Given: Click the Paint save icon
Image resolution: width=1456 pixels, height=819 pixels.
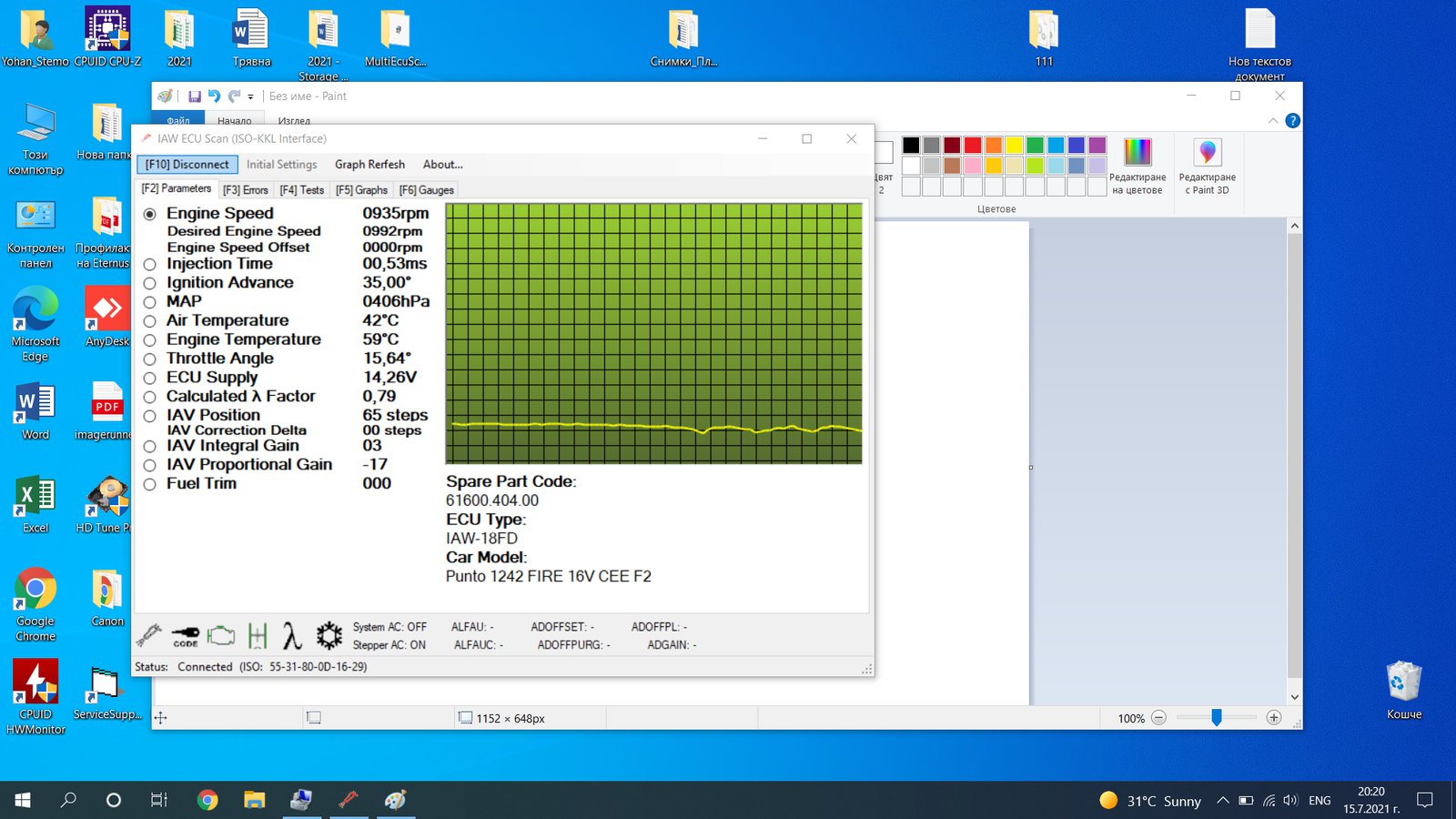Looking at the screenshot, I should coord(194,96).
